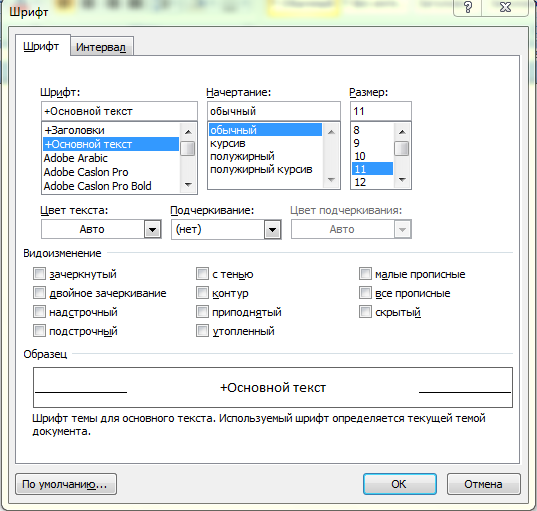Select обычный style in list
The height and width of the screenshot is (511, 537).
click(265, 130)
